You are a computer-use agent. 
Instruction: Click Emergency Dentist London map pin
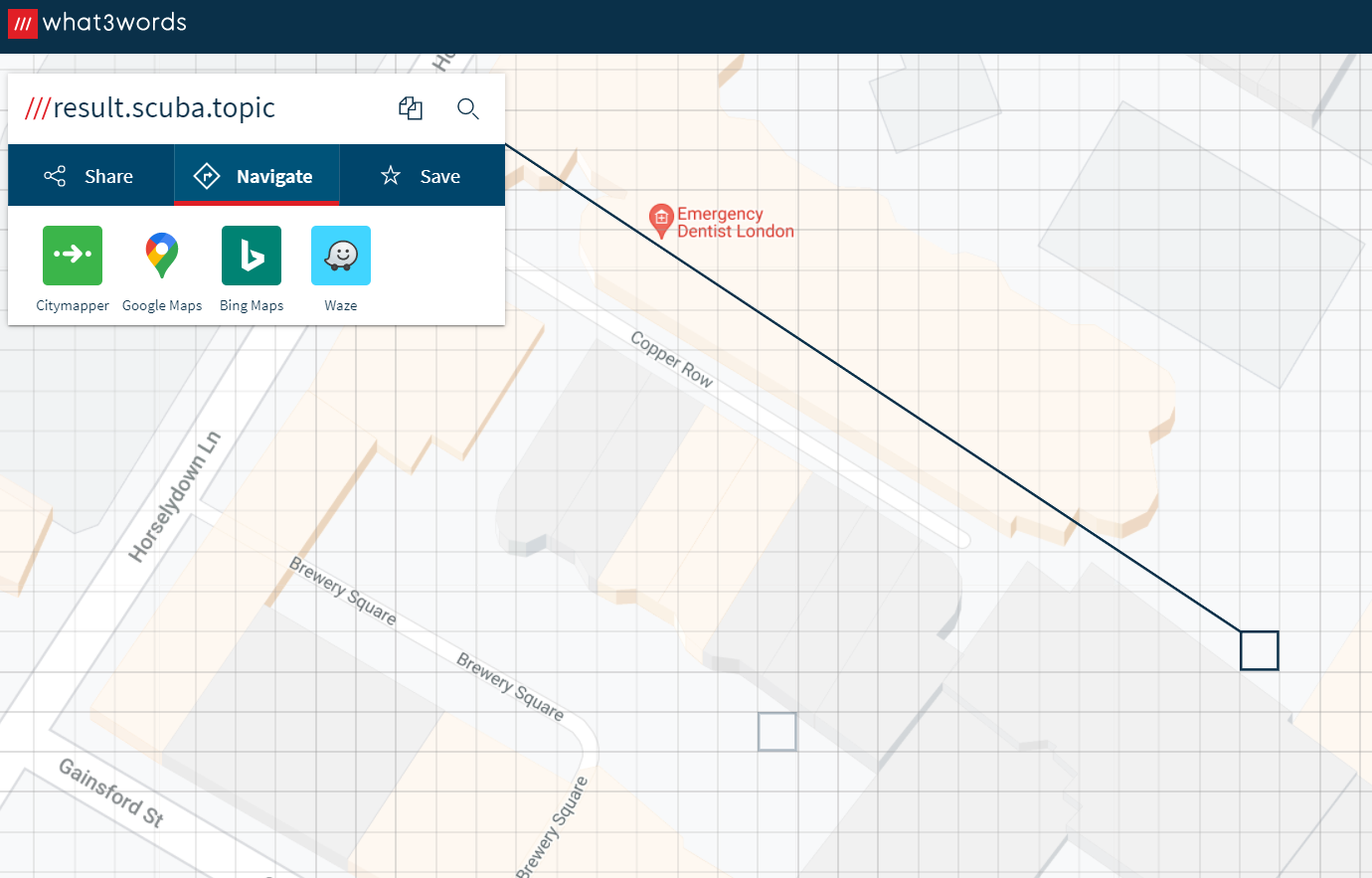click(x=661, y=221)
